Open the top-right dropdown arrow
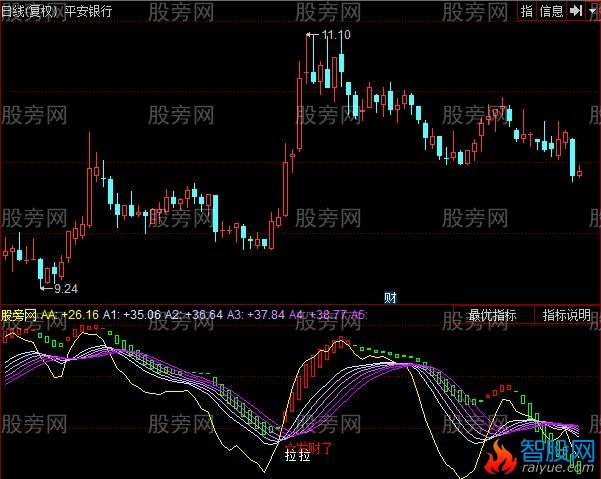Image resolution: width=601 pixels, height=479 pixels. coord(593,11)
